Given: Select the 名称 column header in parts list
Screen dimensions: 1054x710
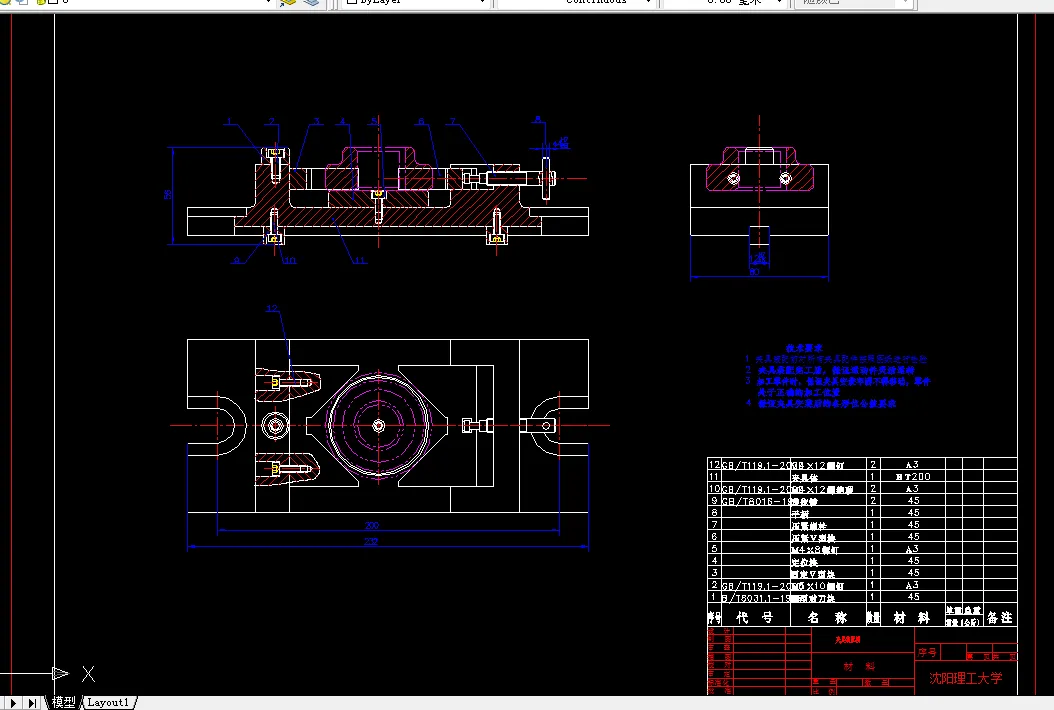Looking at the screenshot, I should click(x=827, y=617).
